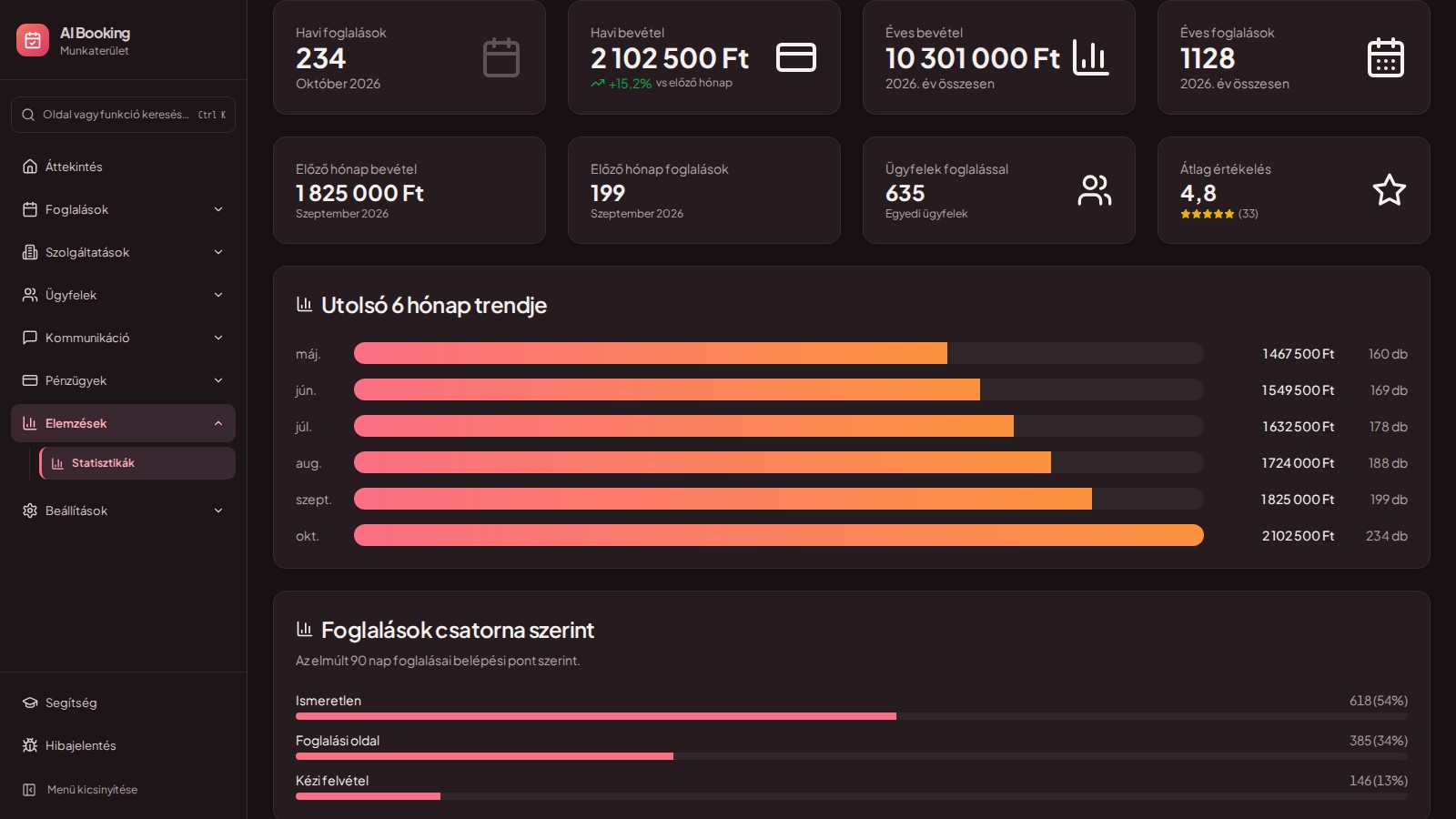Click the yellow rating stars
Viewport: 1456px width, 819px height.
point(1208,214)
